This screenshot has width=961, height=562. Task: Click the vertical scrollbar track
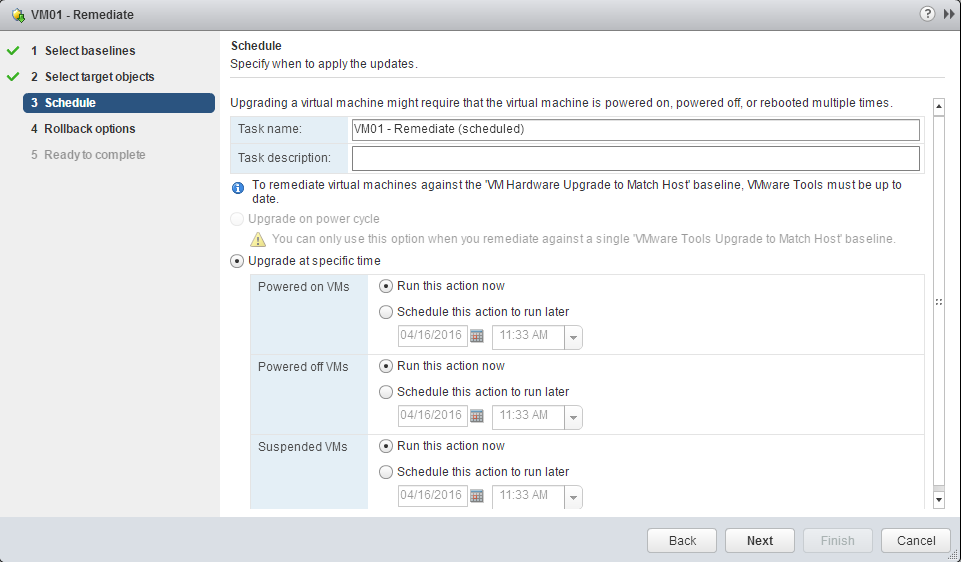pyautogui.click(x=939, y=303)
